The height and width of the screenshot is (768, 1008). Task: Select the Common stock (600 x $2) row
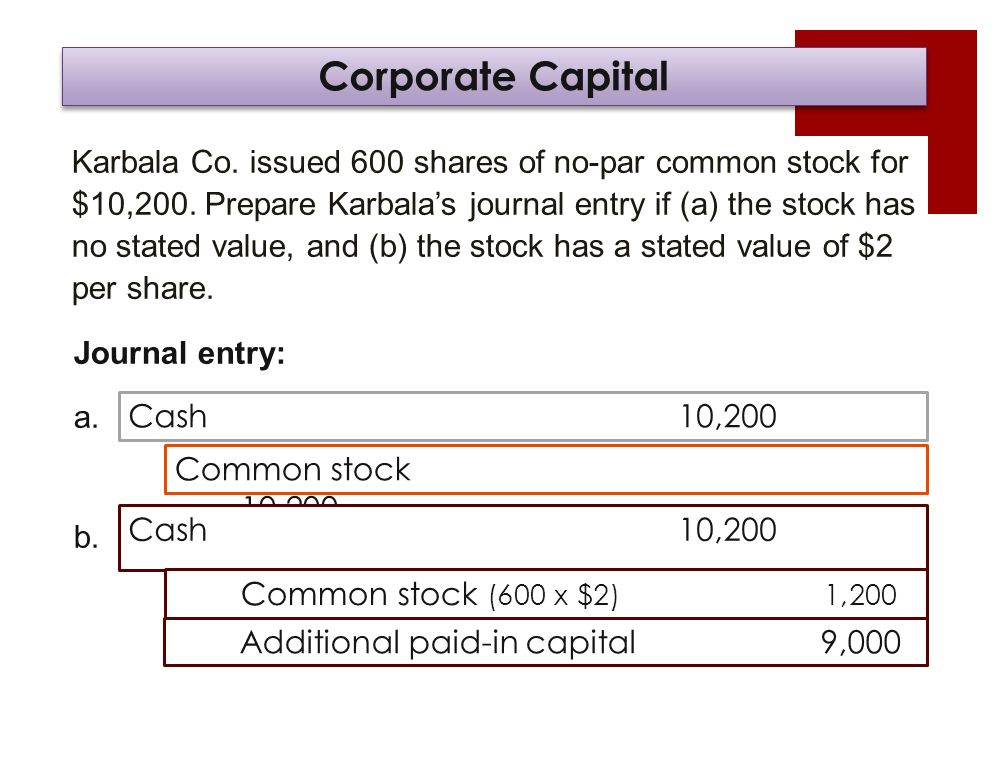click(546, 594)
